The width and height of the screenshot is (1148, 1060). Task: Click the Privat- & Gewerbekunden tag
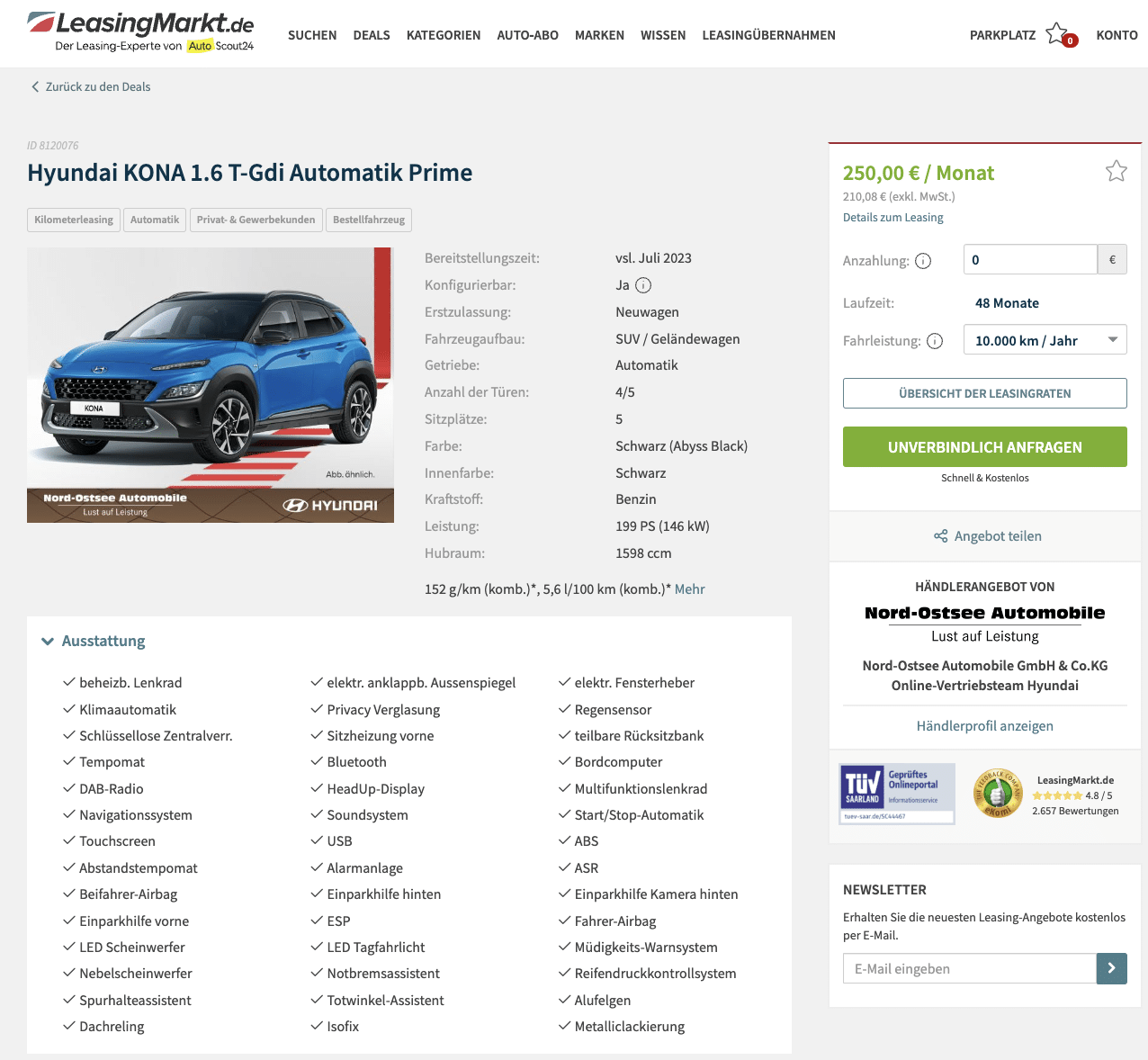click(x=256, y=220)
